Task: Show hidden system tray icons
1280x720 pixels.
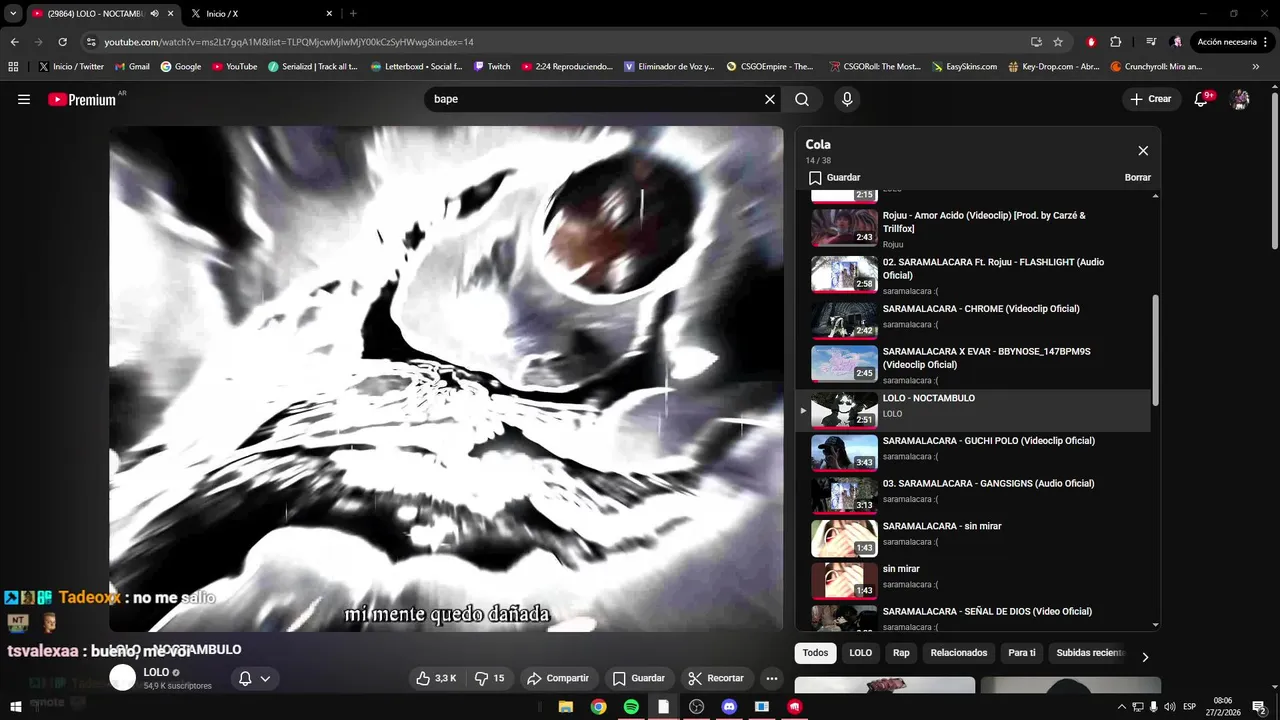Action: [1121, 707]
